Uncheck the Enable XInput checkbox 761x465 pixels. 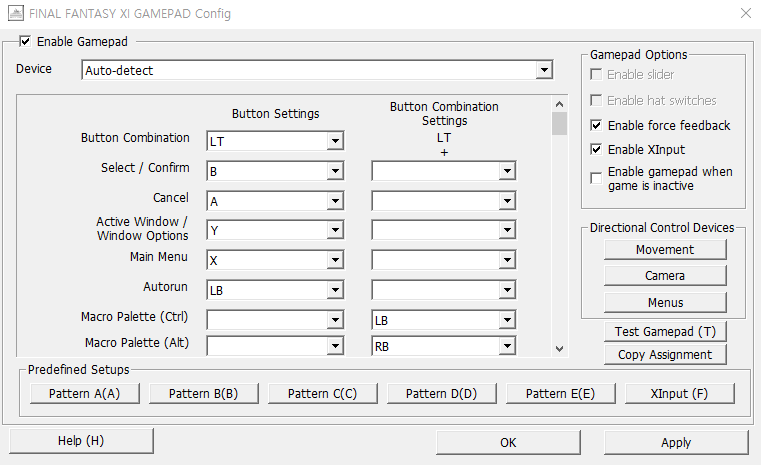click(x=596, y=149)
